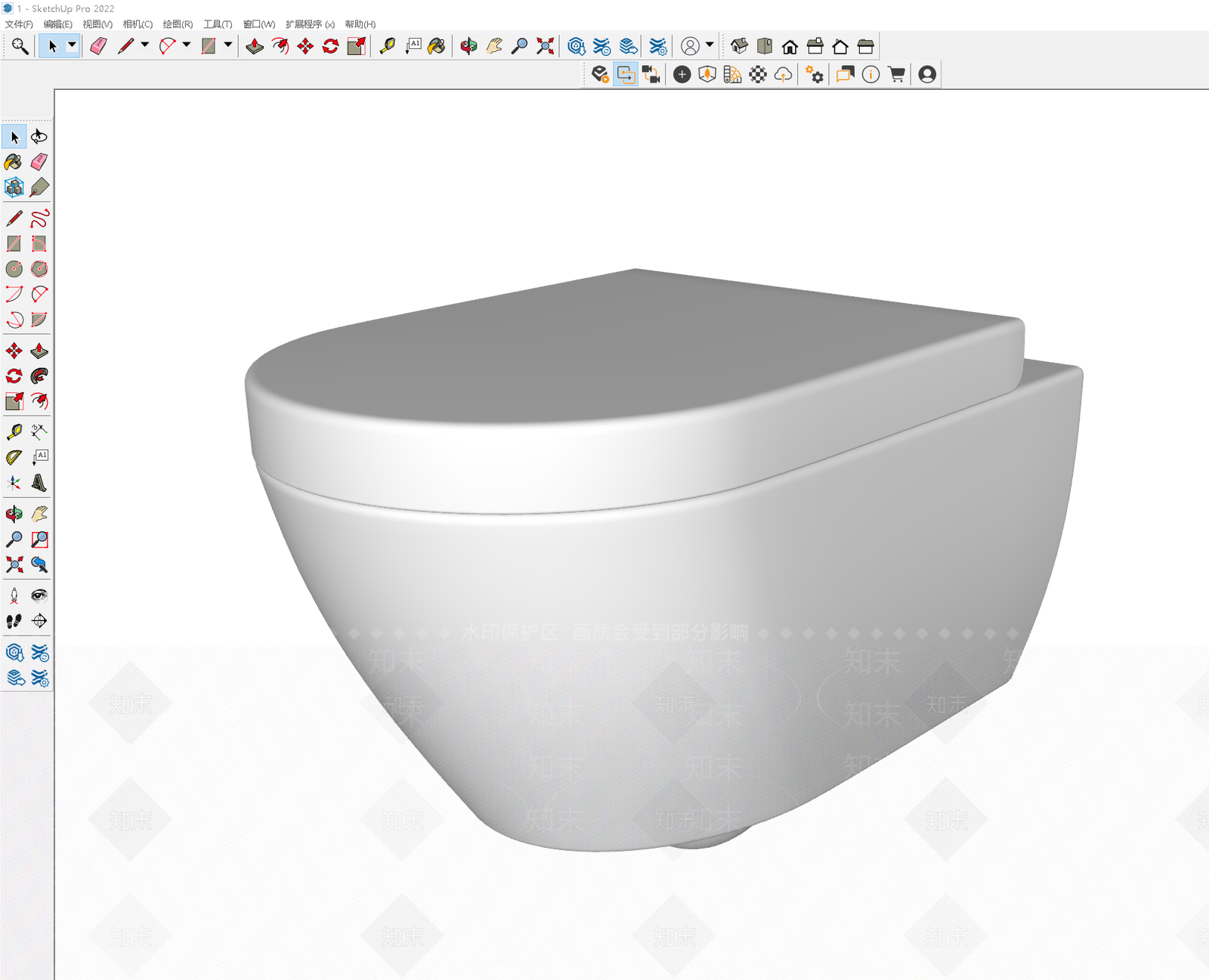Expand the sign-in profile dropdown arrow
This screenshot has width=1209, height=980.
tap(710, 45)
